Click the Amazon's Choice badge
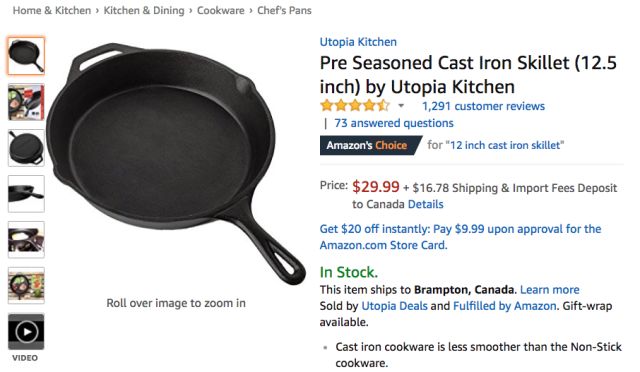640x372 pixels. click(x=370, y=145)
